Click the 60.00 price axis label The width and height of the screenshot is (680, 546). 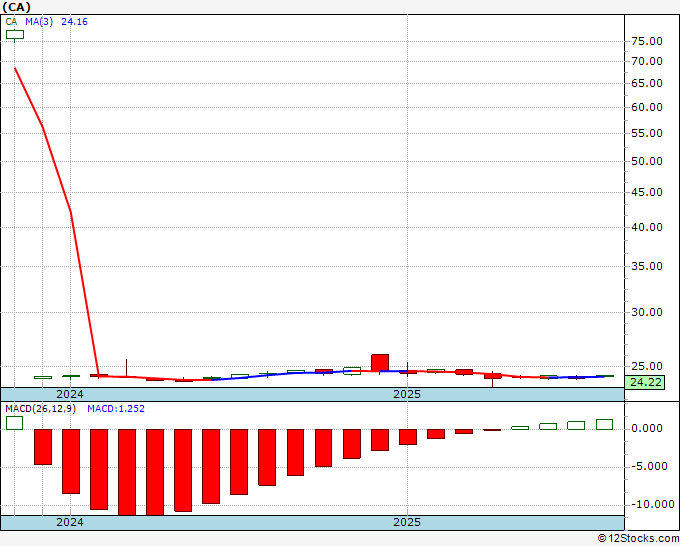[647, 107]
